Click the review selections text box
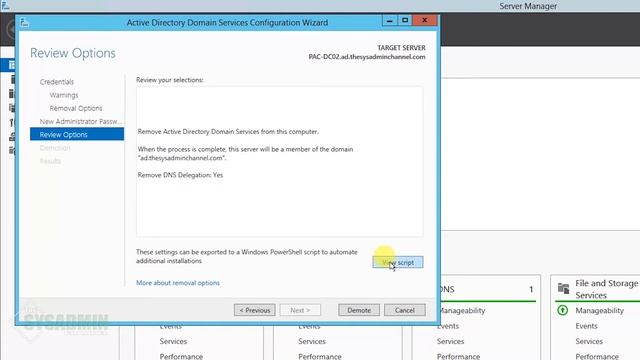 (280, 161)
